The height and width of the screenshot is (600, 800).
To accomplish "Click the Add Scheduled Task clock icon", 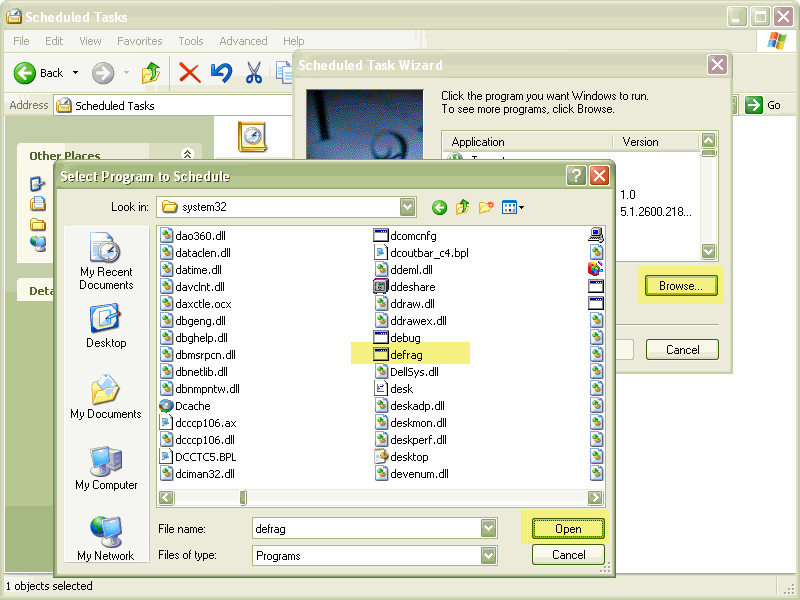I will click(252, 137).
